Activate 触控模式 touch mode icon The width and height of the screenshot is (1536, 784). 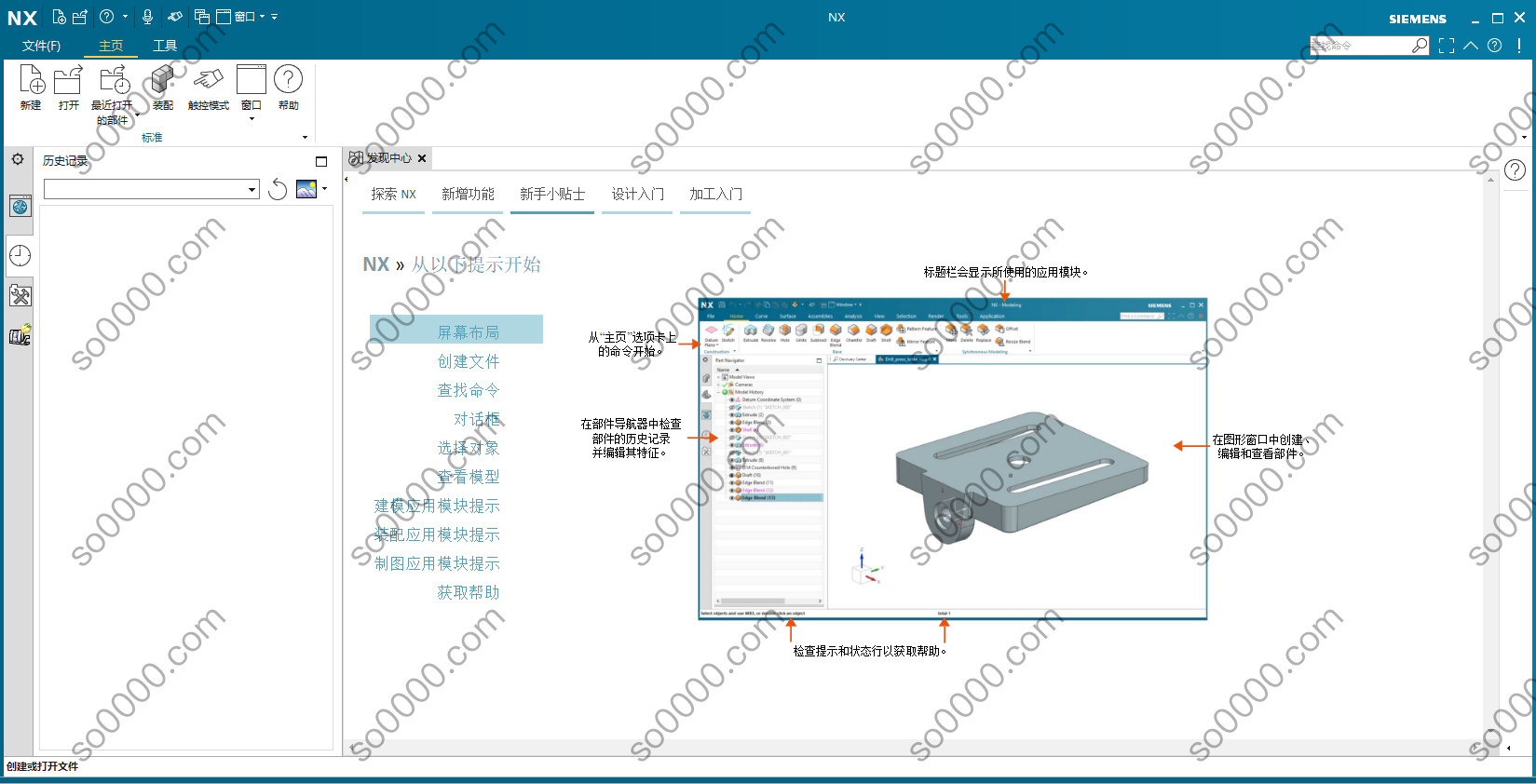[x=208, y=79]
